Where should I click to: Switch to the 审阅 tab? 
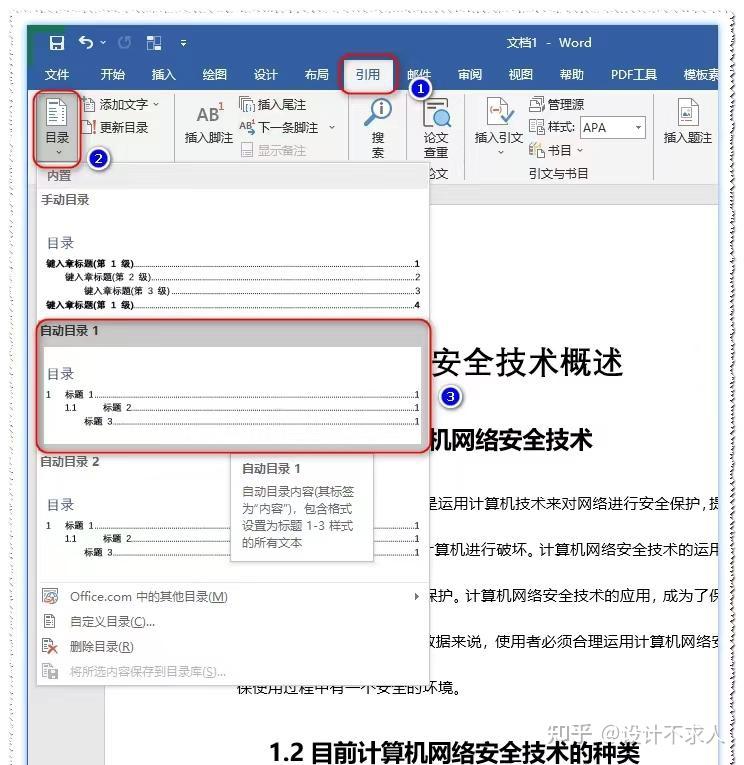click(x=470, y=75)
